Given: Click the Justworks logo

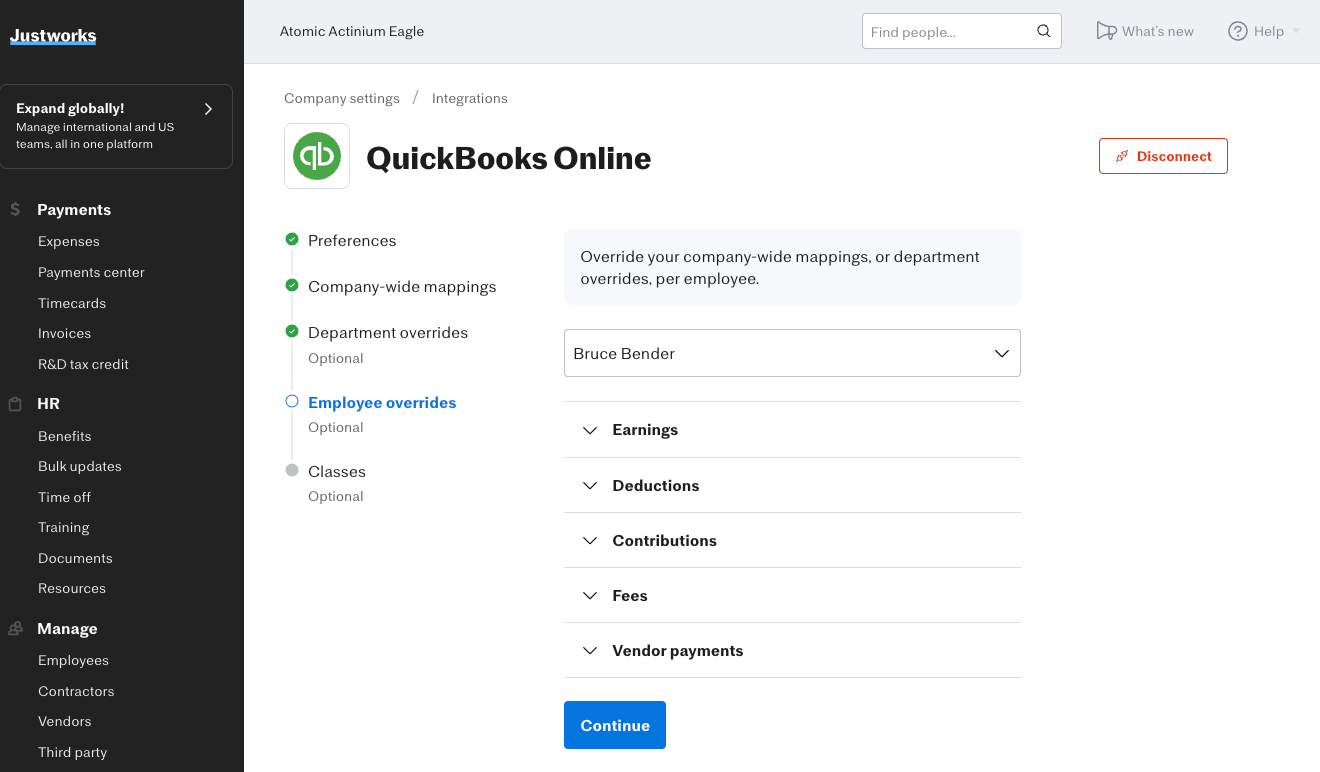Looking at the screenshot, I should point(53,36).
